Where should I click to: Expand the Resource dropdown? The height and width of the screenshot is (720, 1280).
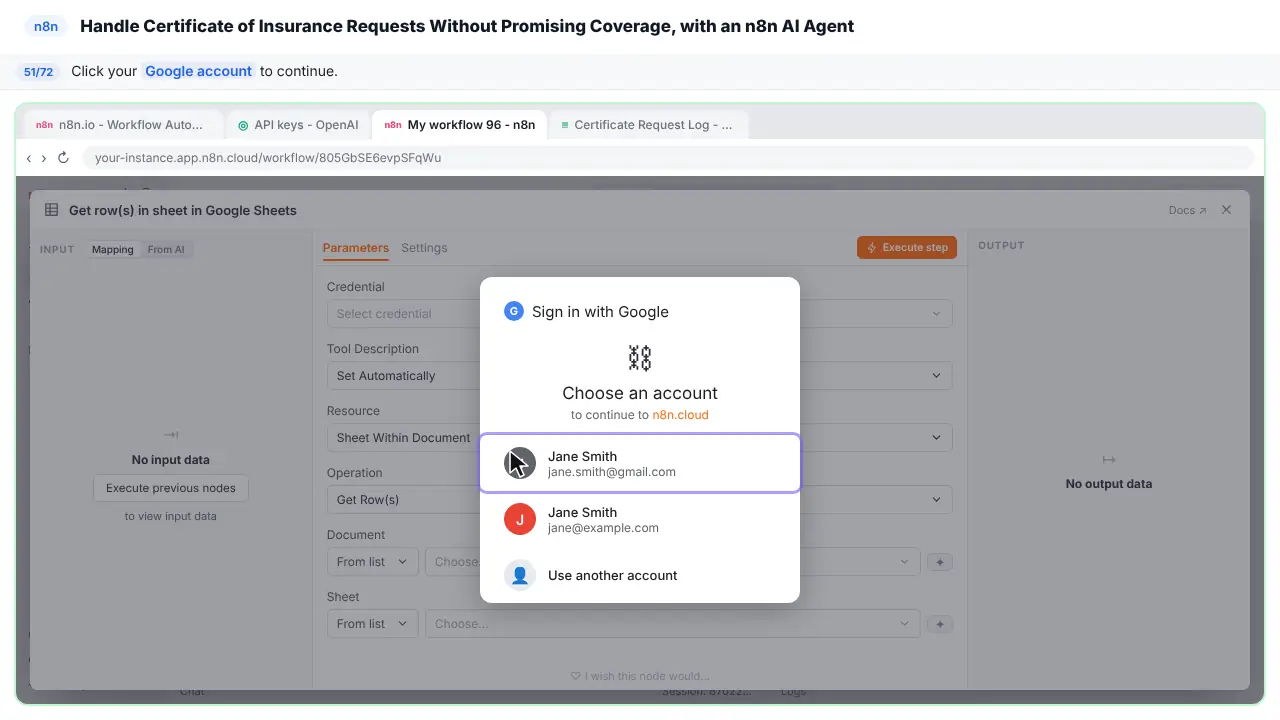coord(639,438)
